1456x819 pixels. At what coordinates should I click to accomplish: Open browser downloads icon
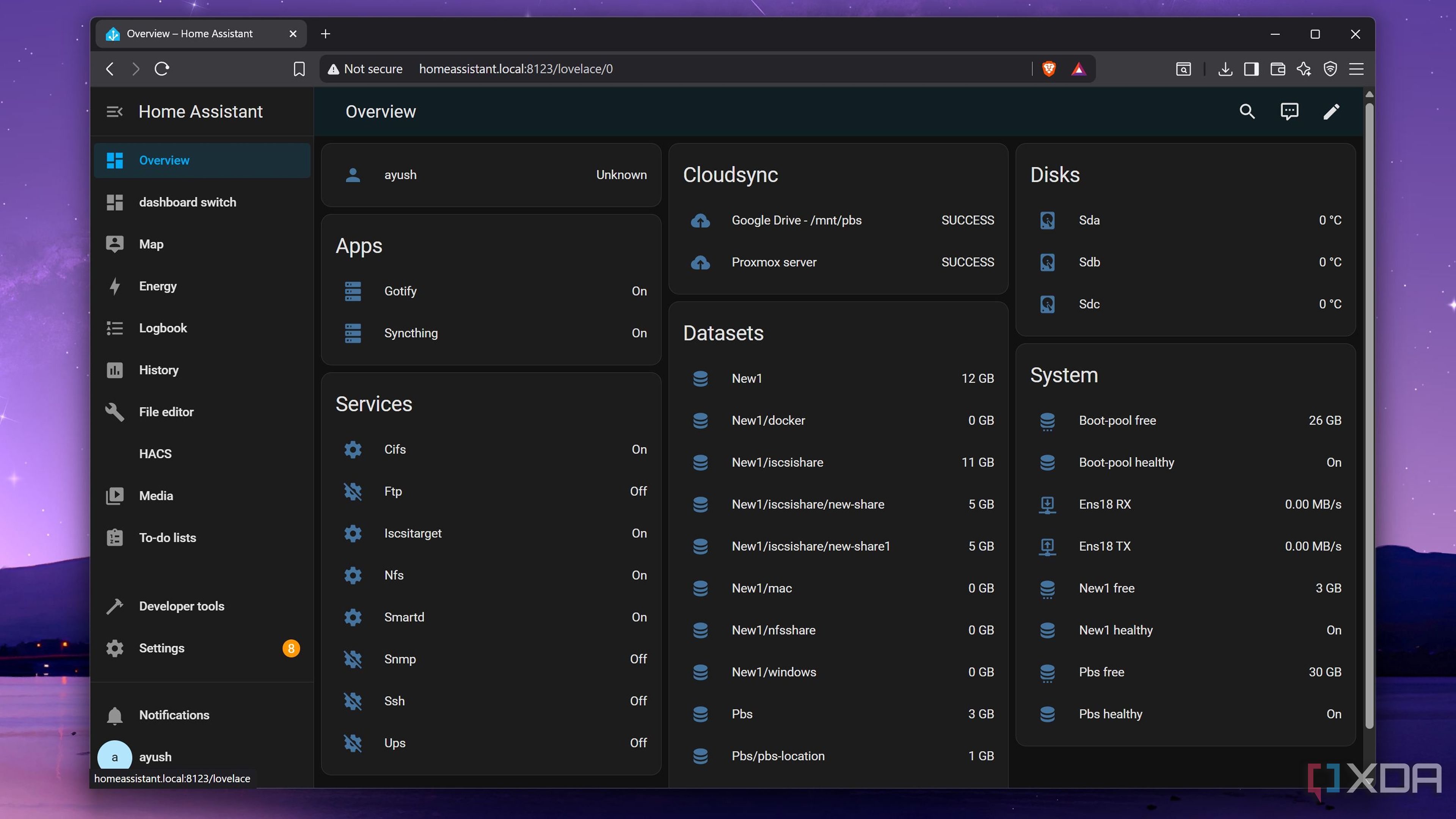1225,69
